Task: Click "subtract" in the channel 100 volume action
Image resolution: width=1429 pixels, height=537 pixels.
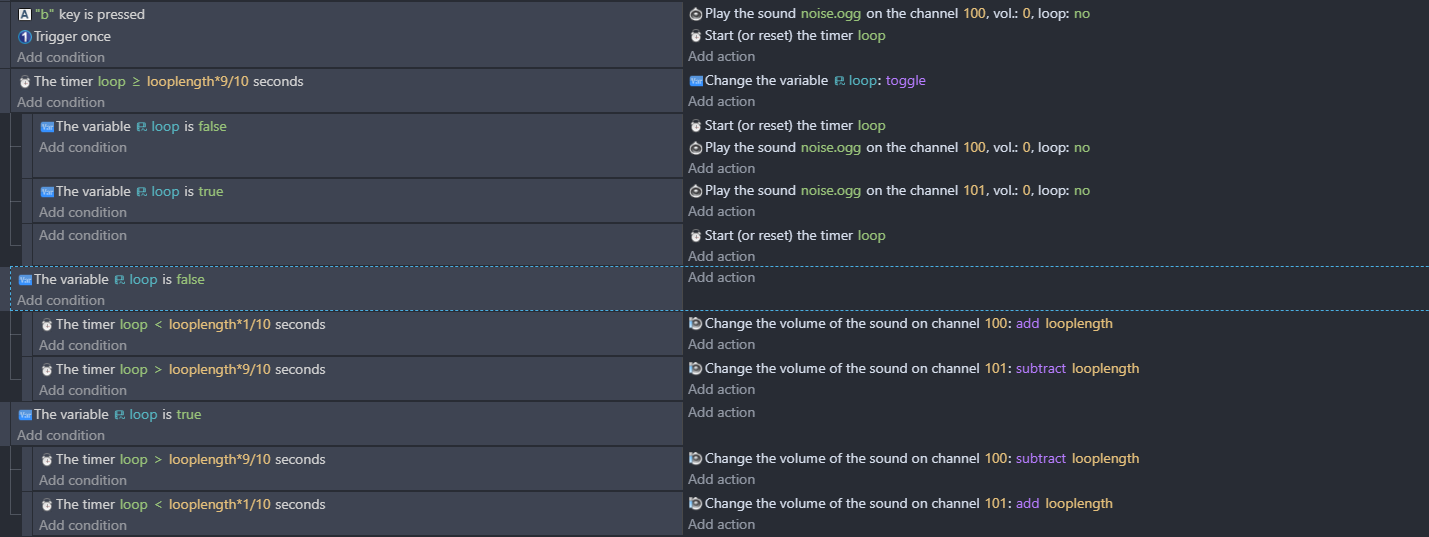Action: [1041, 459]
